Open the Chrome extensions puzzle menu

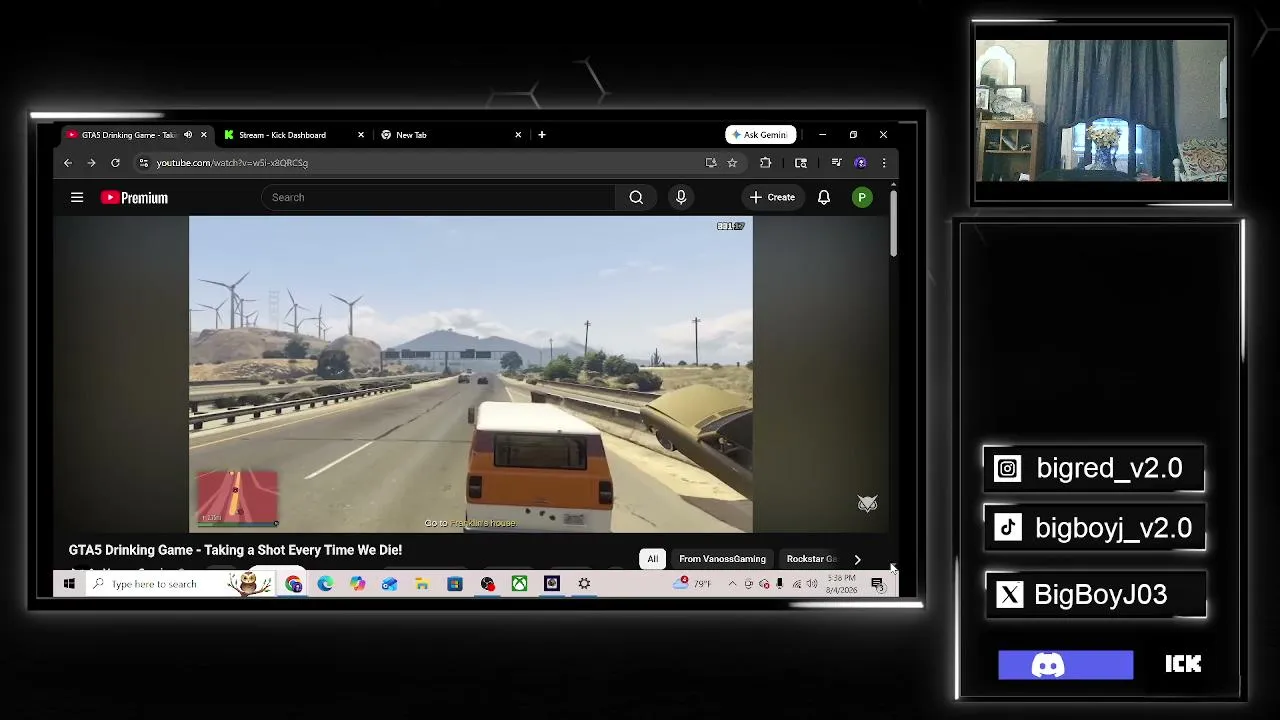point(766,163)
